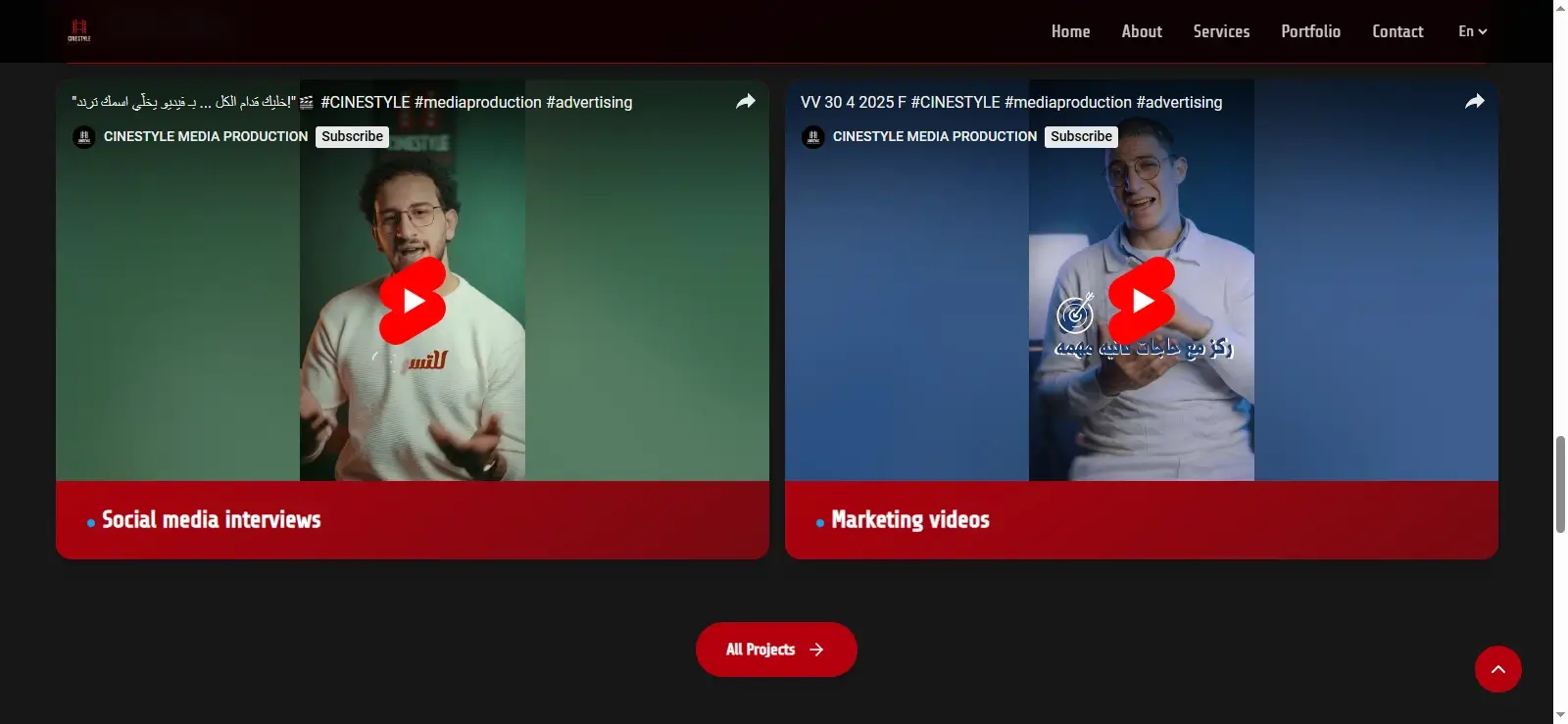Click Cinestyle Media Production name on the left video
The width and height of the screenshot is (1568, 724).
(x=206, y=137)
